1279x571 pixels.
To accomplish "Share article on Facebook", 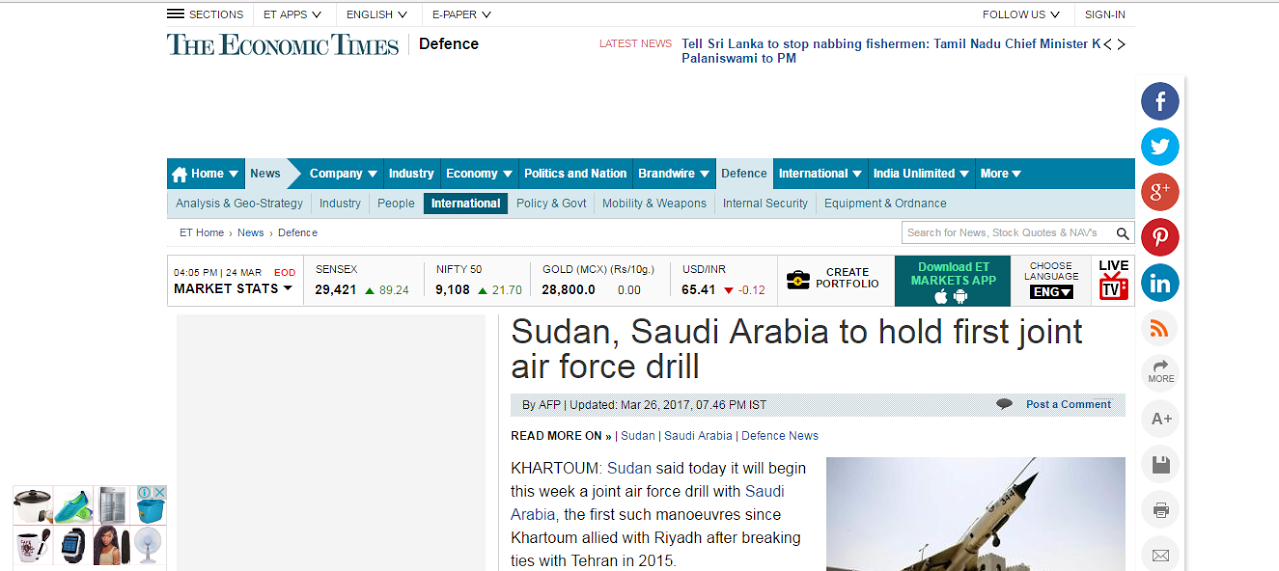I will pos(1160,101).
